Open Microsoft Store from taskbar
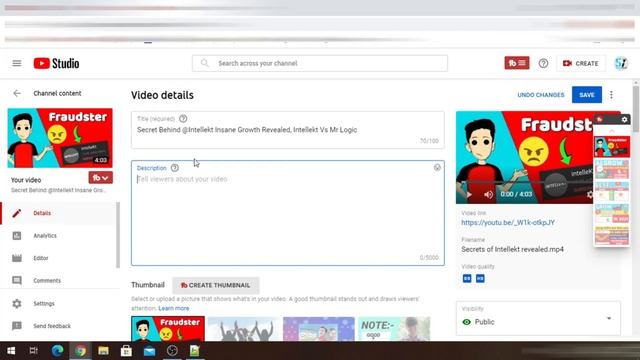 click(126, 351)
